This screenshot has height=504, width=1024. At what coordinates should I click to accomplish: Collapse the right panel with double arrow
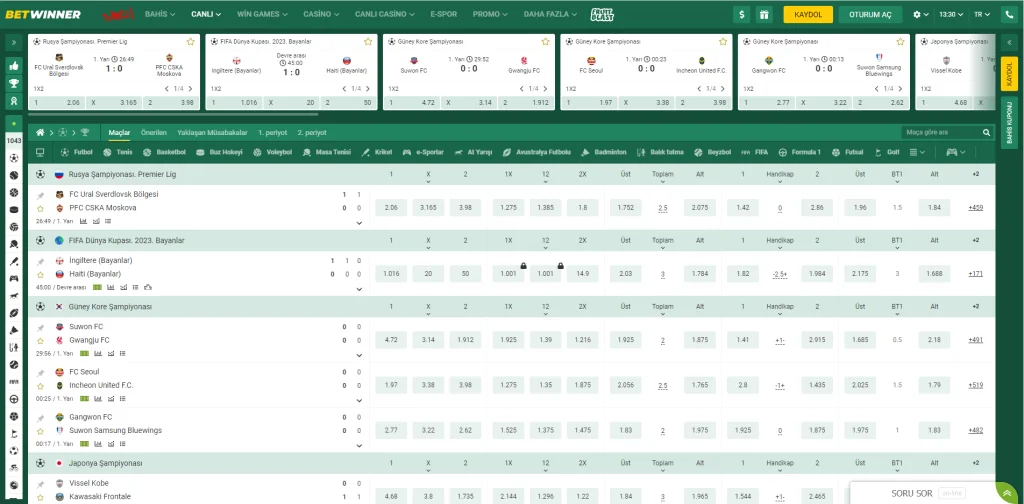click(x=1008, y=42)
